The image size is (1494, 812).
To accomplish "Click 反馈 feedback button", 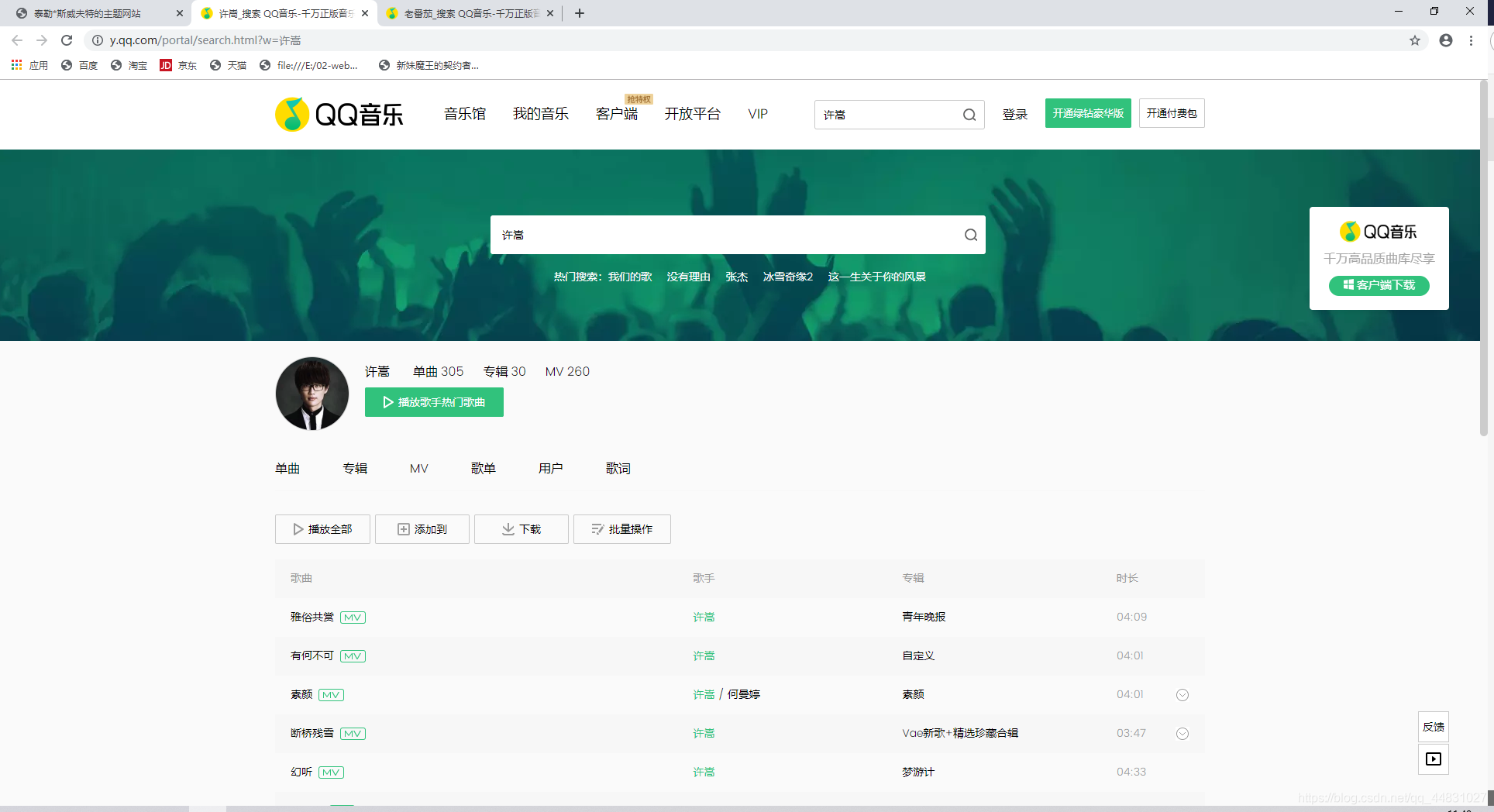I will coord(1434,727).
